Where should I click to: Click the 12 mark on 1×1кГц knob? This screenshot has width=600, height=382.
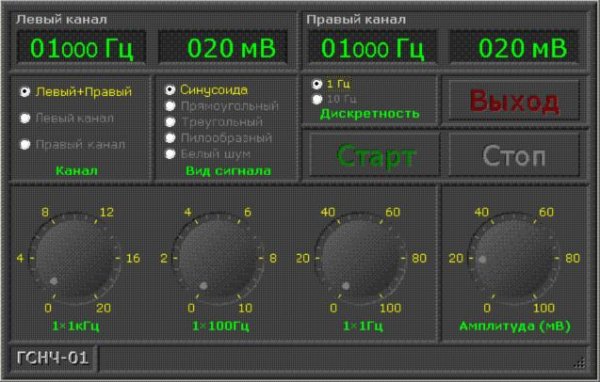(x=107, y=212)
